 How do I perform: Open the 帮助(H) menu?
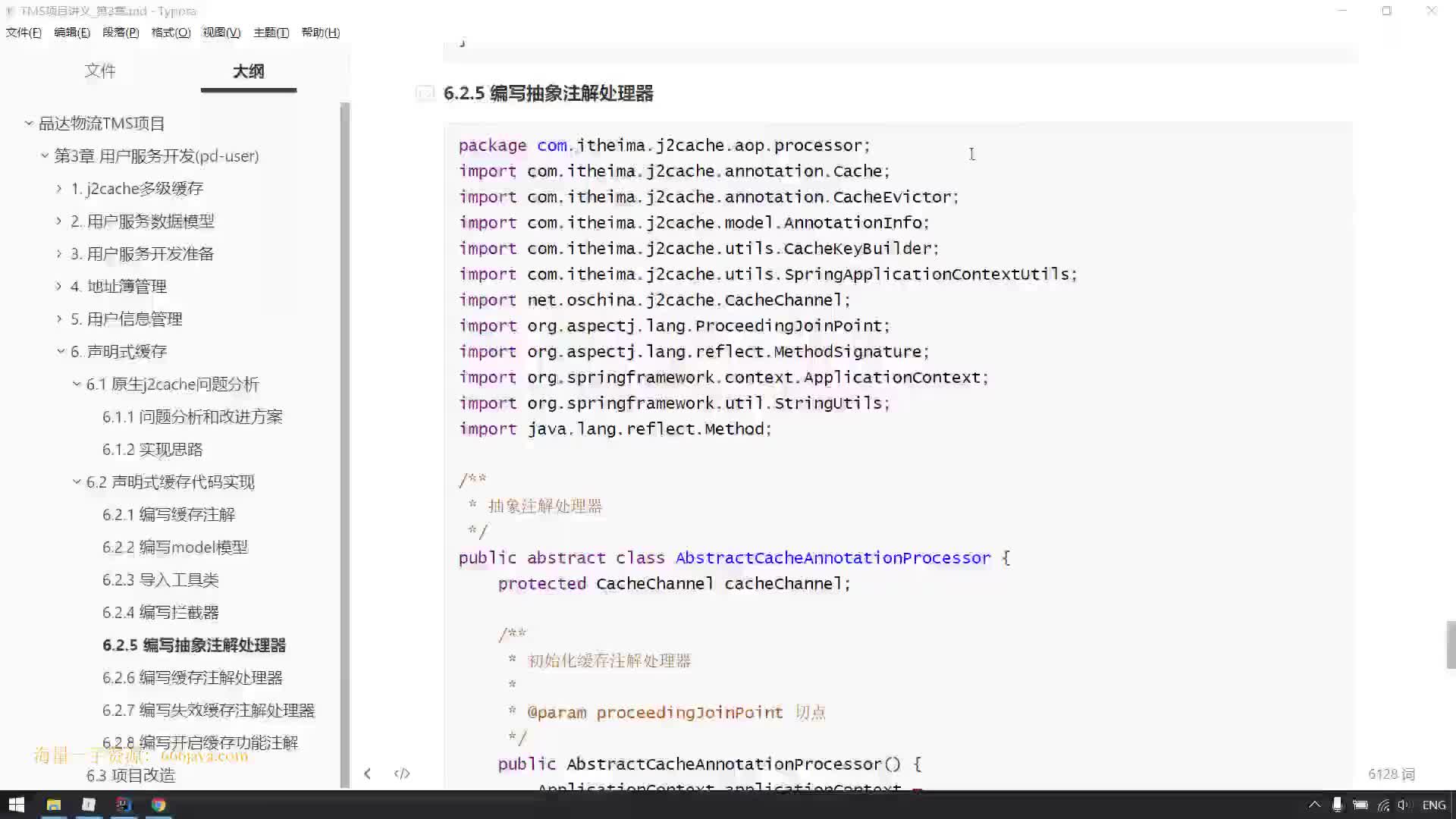[321, 33]
